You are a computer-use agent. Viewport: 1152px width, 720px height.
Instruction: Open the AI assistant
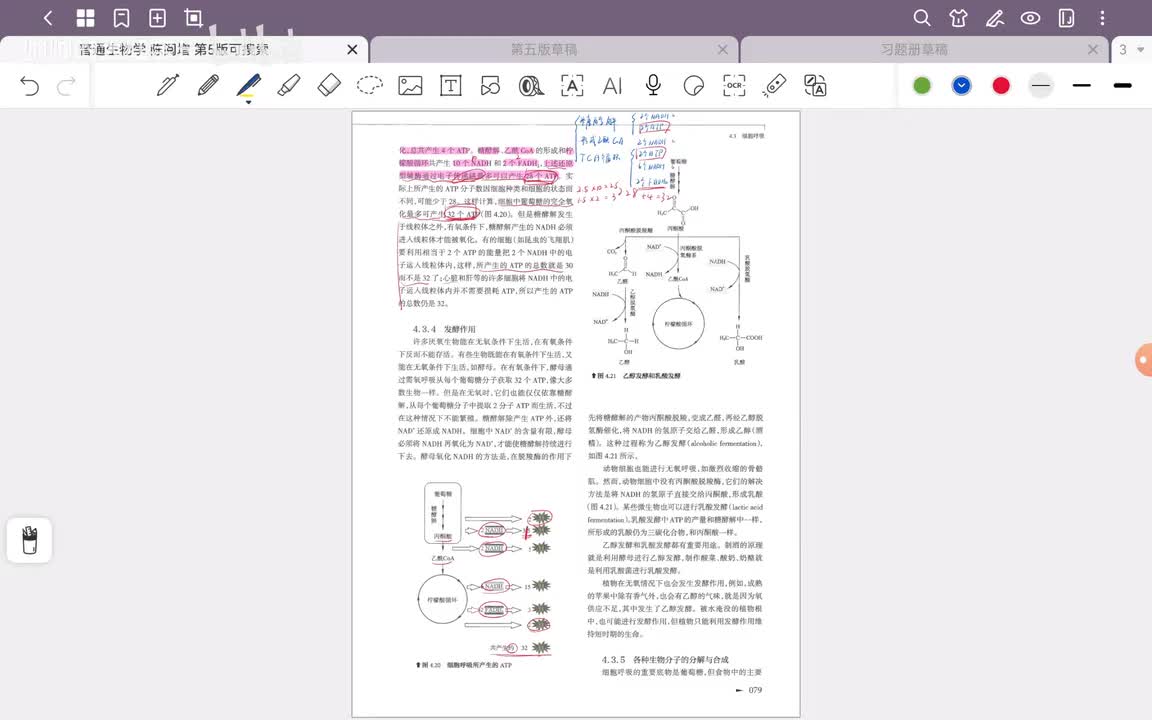[x=612, y=85]
